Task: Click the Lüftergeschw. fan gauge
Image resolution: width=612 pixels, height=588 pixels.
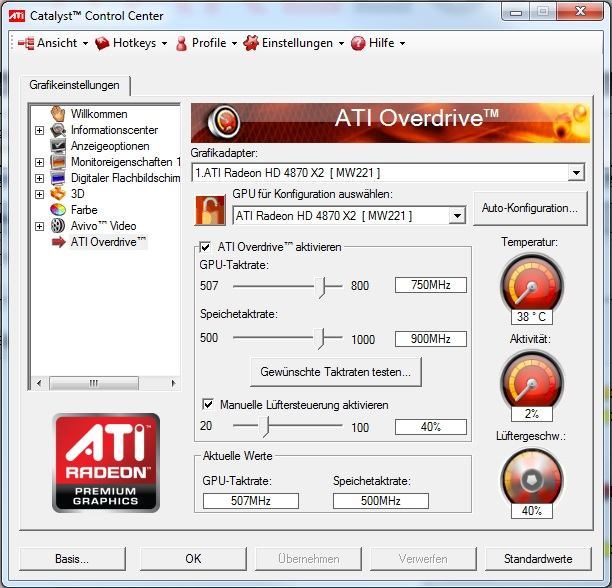Action: point(532,478)
